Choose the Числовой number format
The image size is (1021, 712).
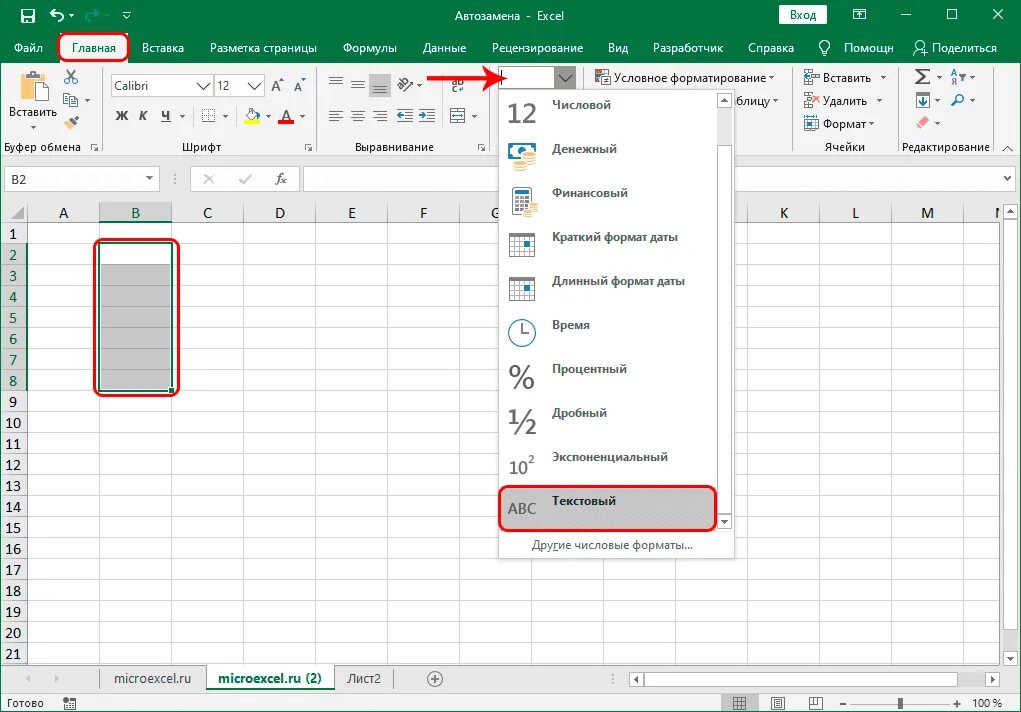click(608, 111)
